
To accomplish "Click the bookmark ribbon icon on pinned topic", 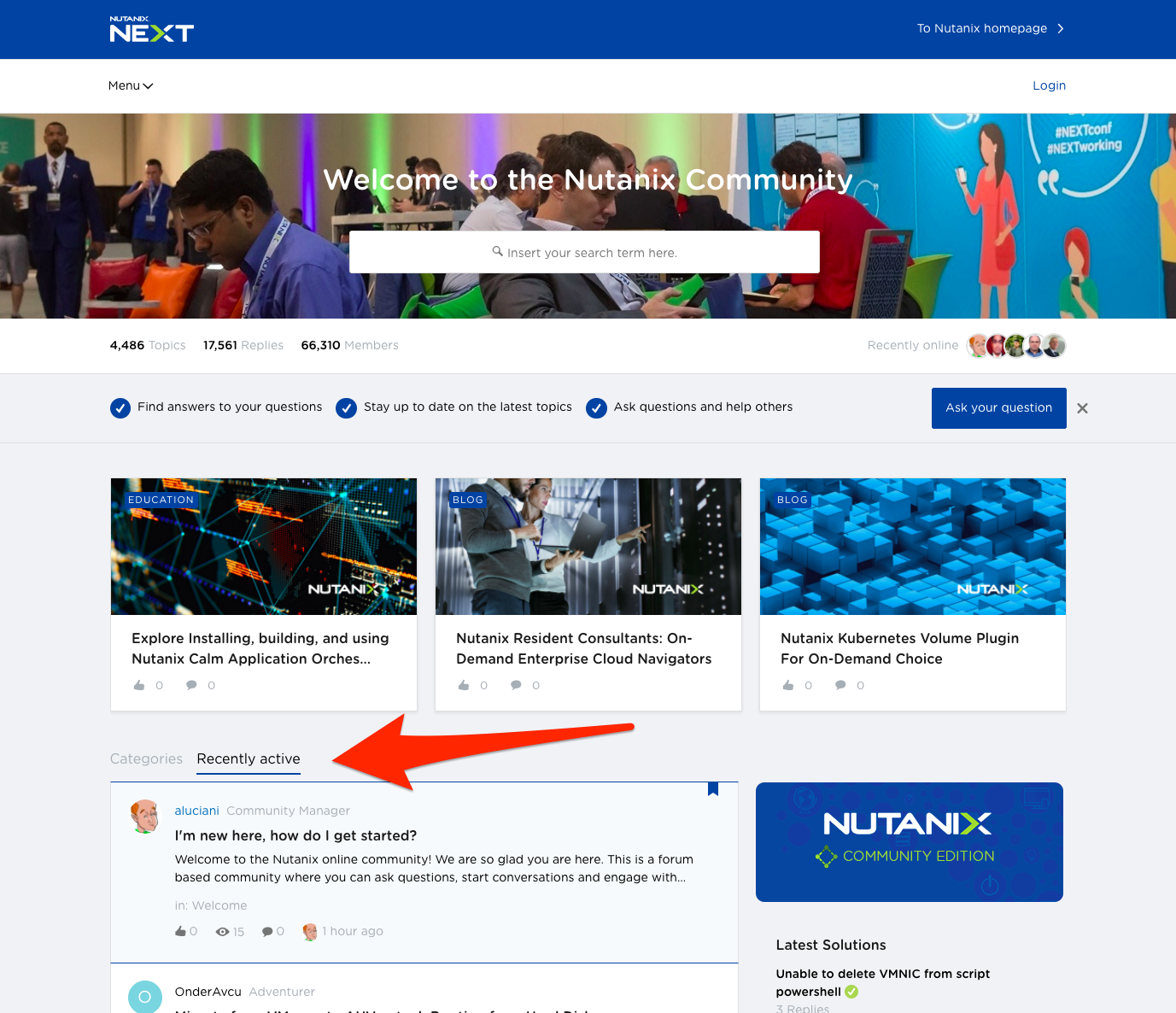I will click(x=713, y=789).
